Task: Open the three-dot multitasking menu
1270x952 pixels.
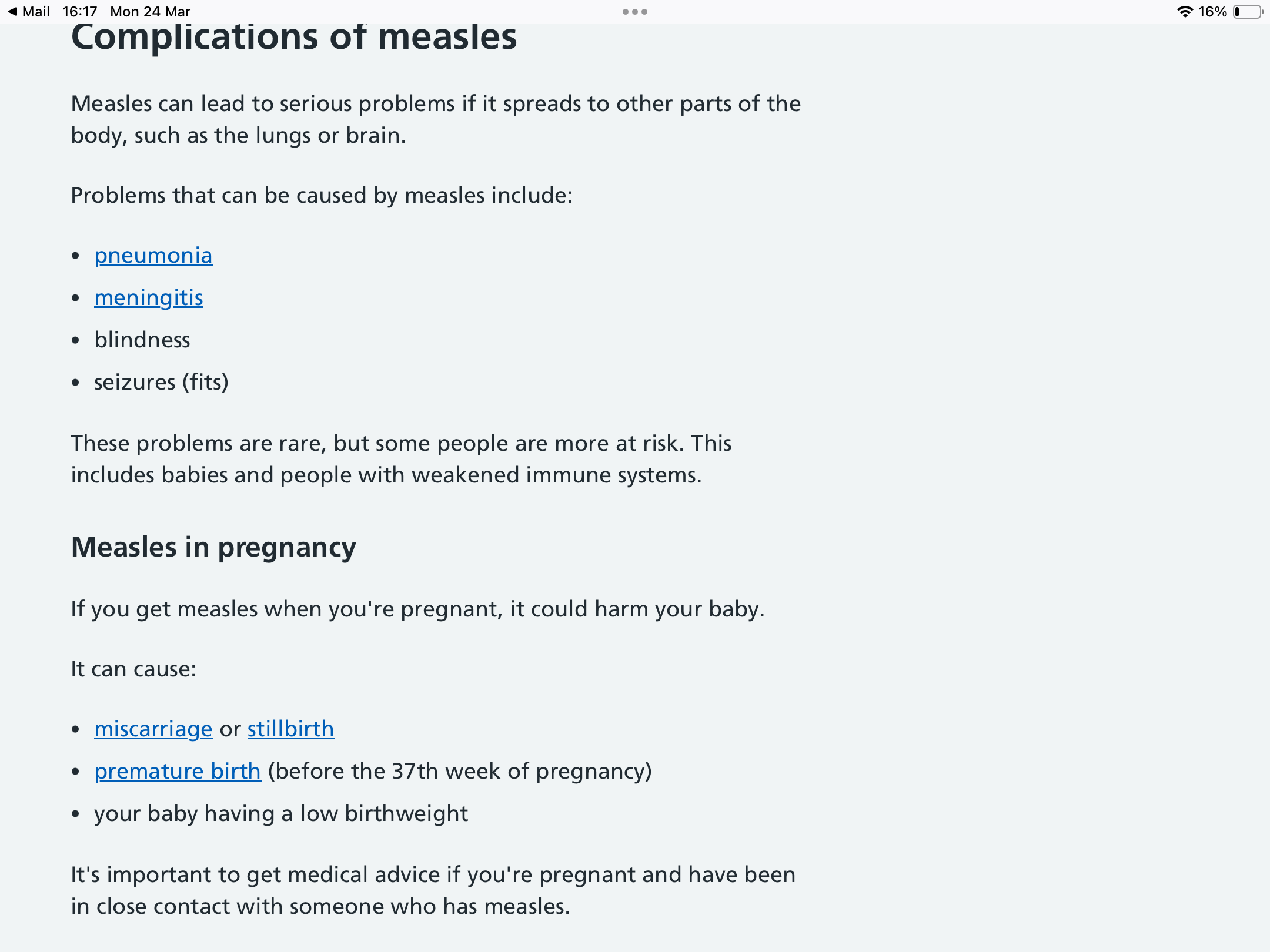Action: point(634,12)
